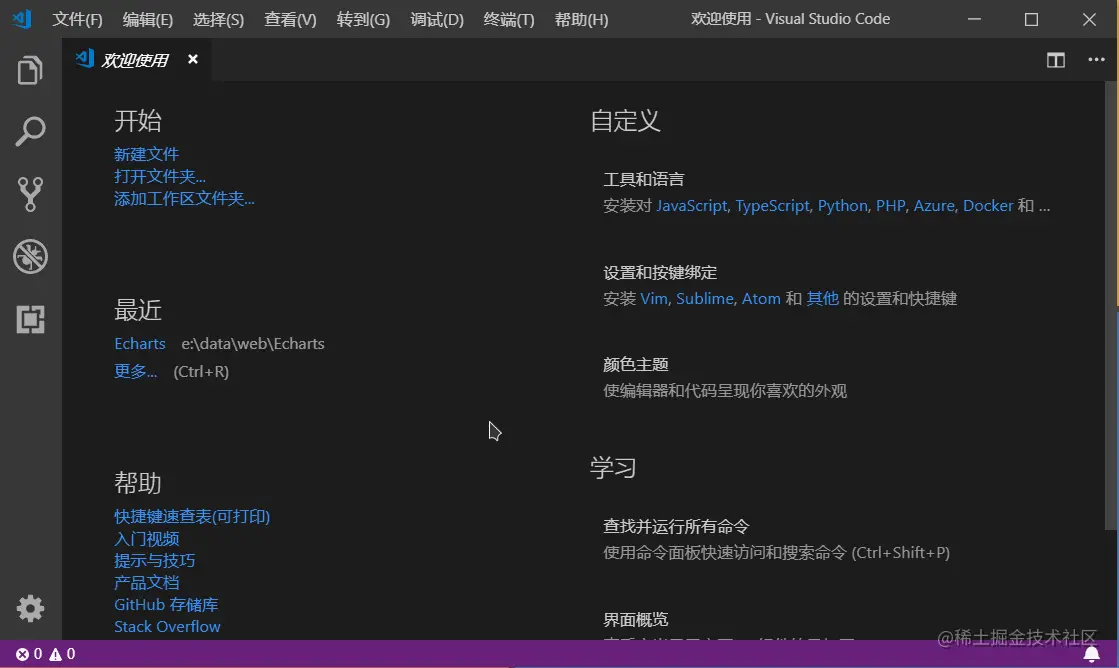The width and height of the screenshot is (1119, 668).
Task: Open the 提示与技巧 link
Action: [x=155, y=561]
